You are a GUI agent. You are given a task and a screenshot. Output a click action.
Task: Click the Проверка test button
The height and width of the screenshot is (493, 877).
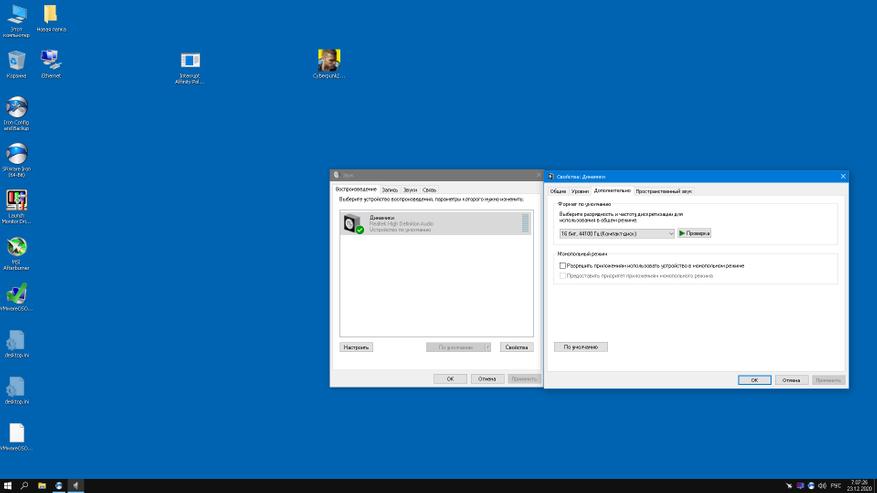(x=694, y=234)
